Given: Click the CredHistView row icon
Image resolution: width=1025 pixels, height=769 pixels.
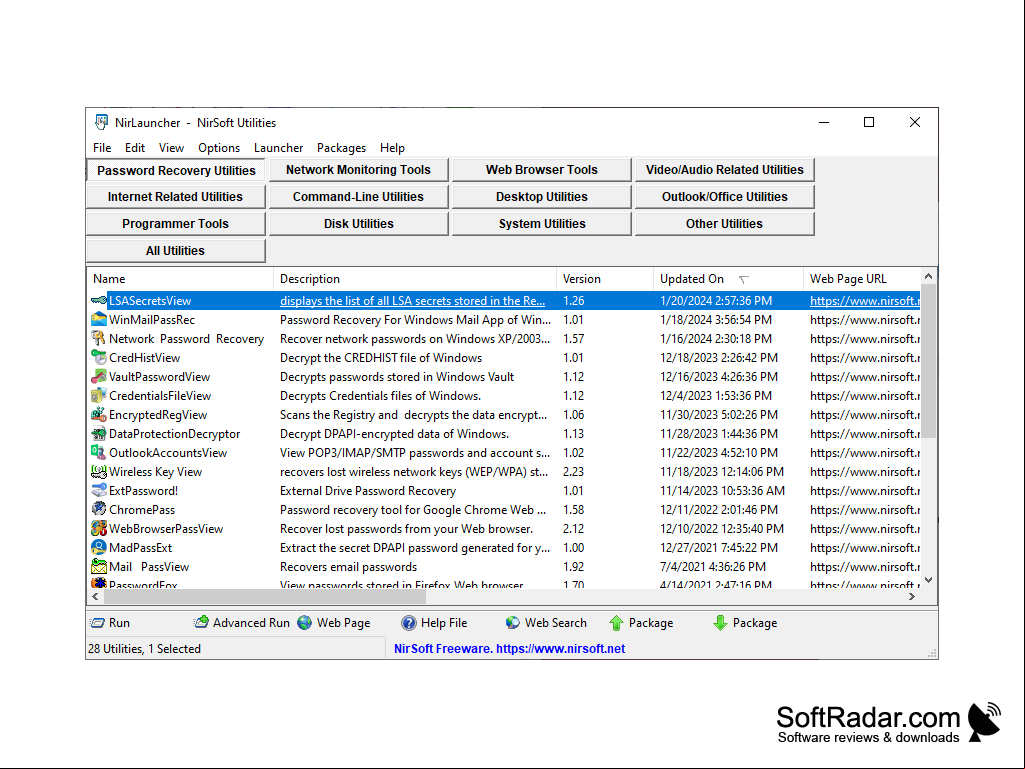Looking at the screenshot, I should [99, 358].
